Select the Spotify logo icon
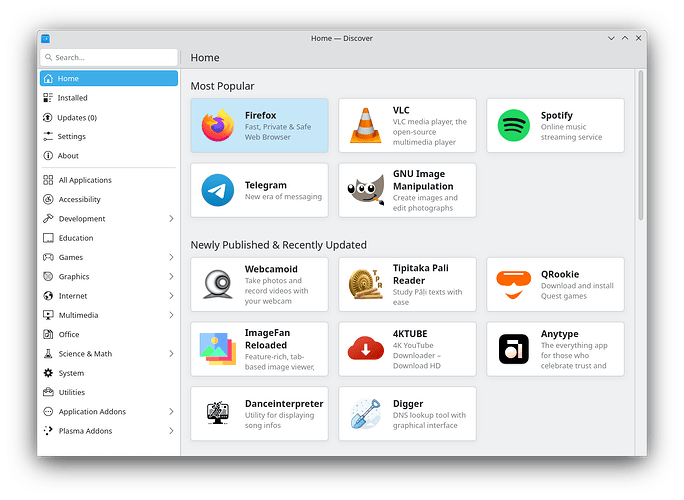The image size is (684, 500). point(513,125)
